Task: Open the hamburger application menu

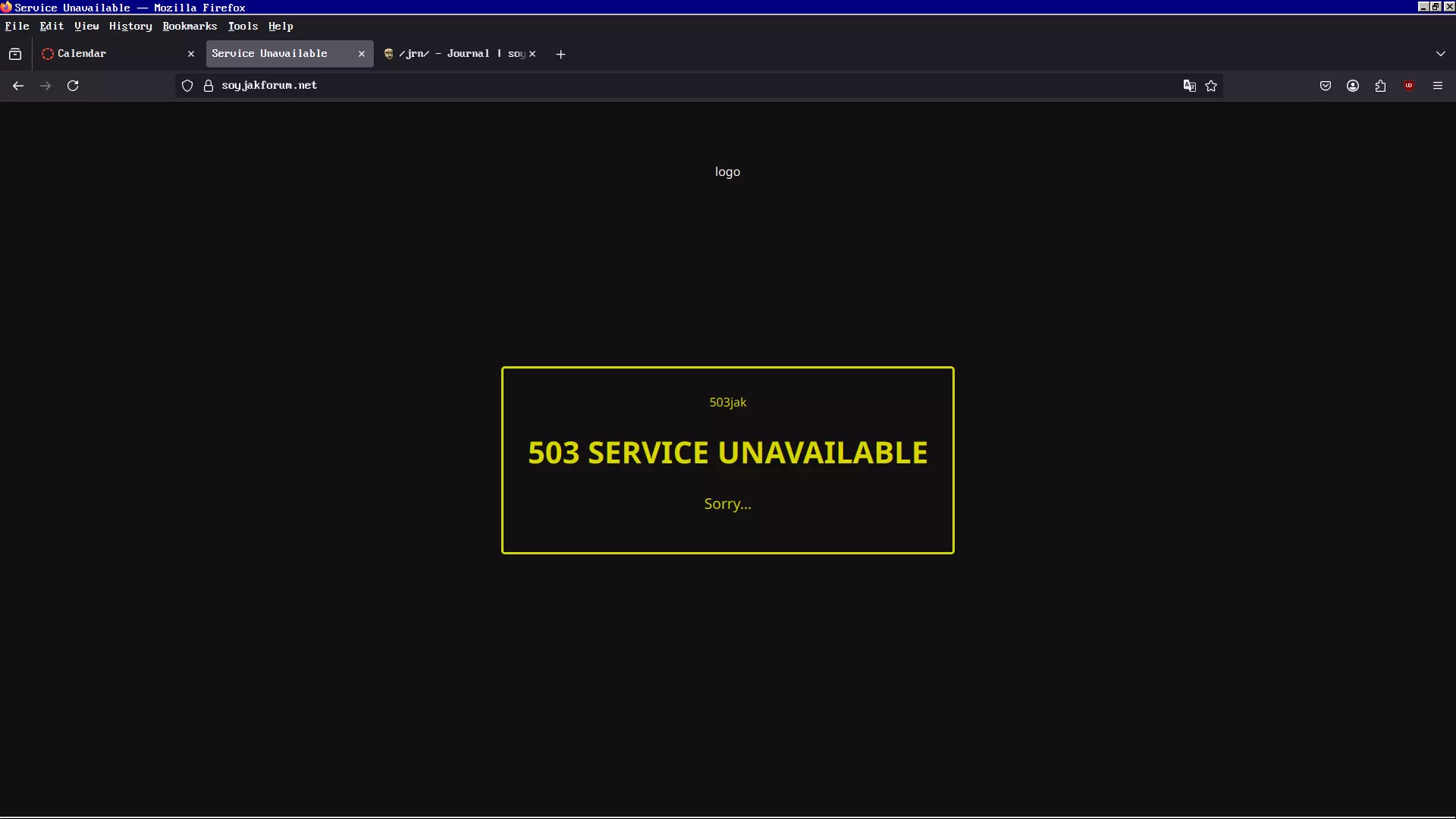Action: (1438, 86)
